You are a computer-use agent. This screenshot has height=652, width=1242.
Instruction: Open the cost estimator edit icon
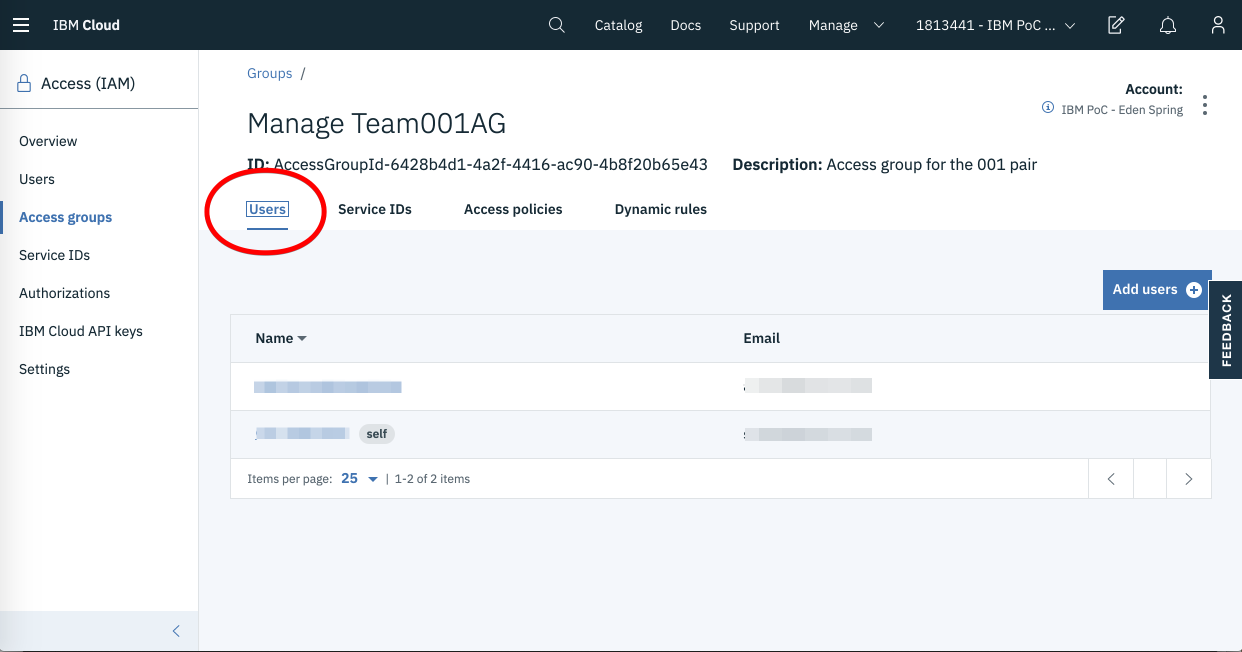(x=1117, y=25)
